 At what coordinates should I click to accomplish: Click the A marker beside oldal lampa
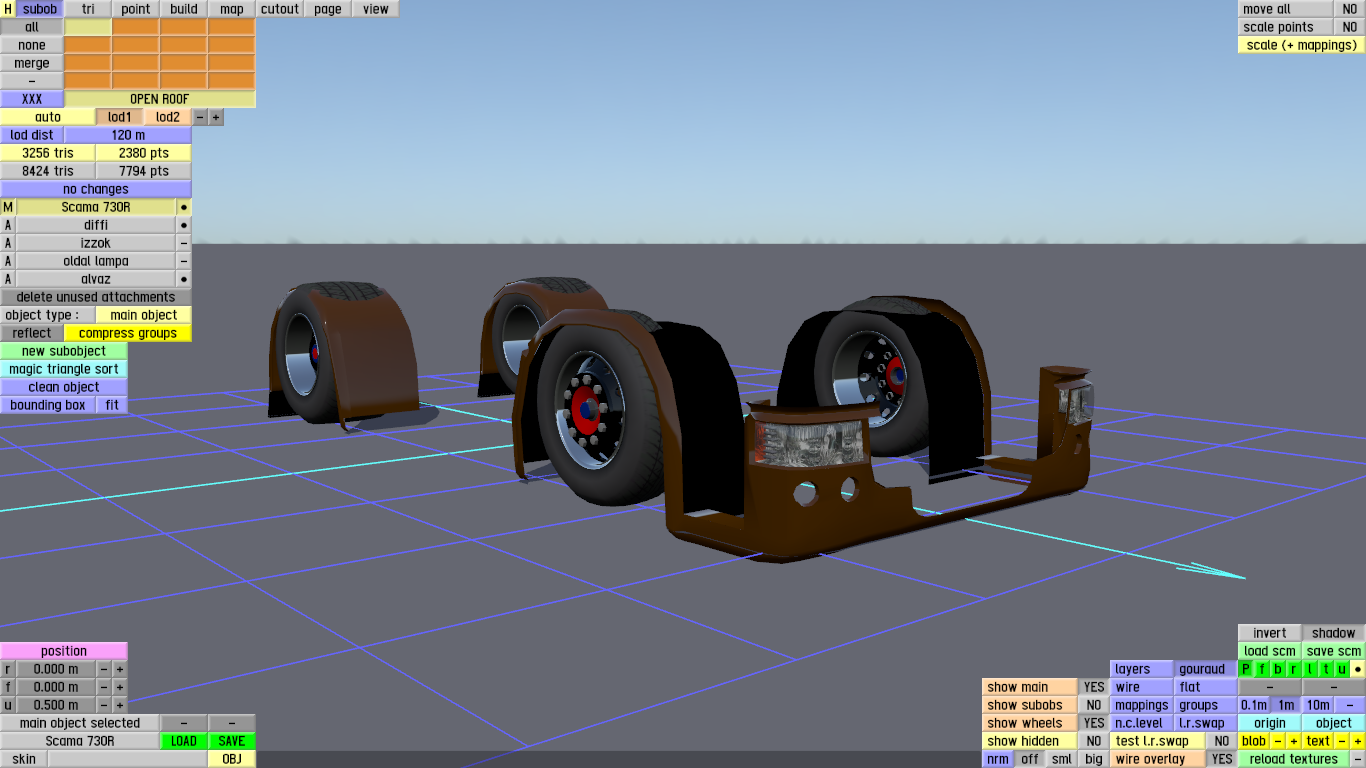8,261
